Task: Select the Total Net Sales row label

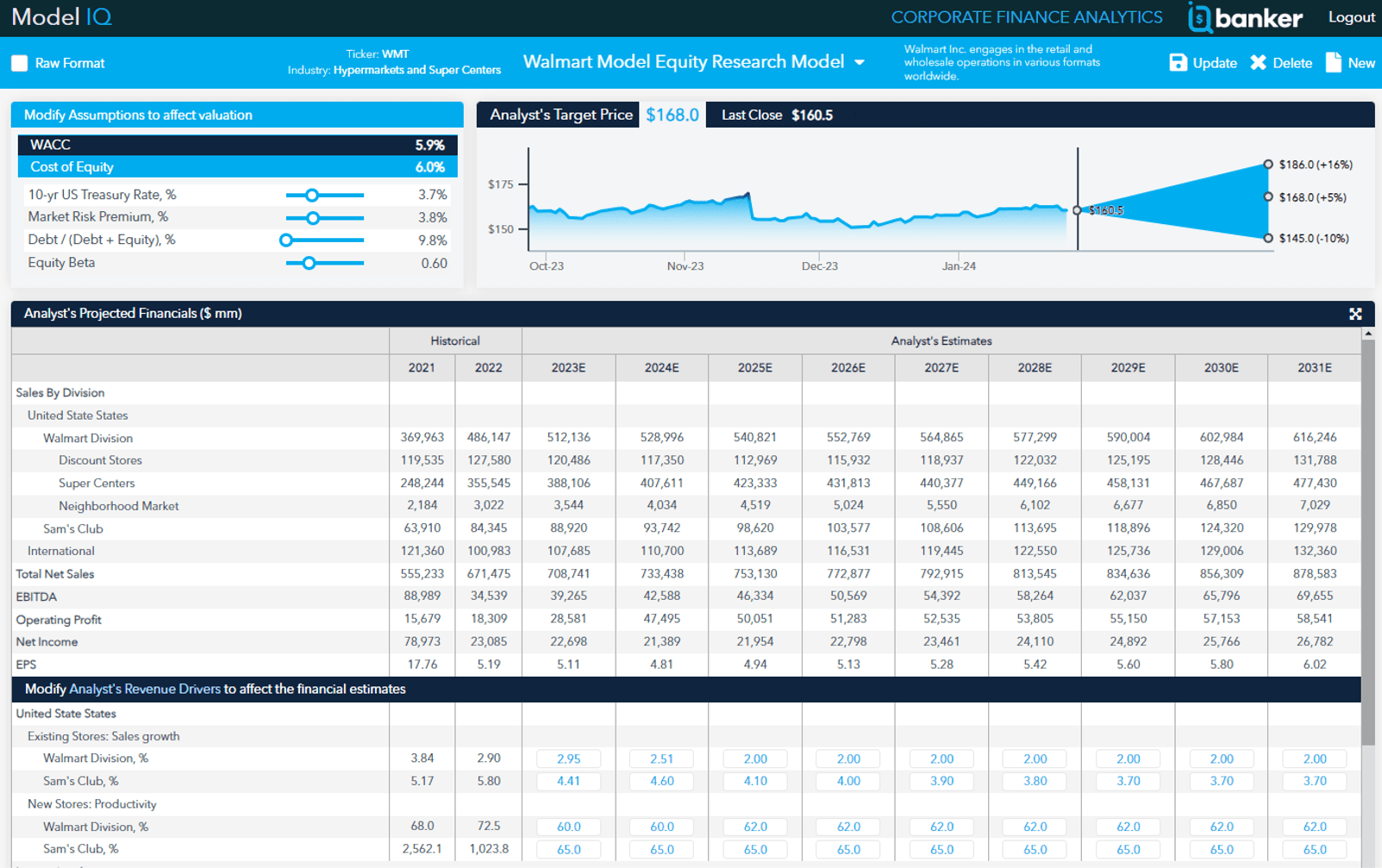Action: point(55,574)
